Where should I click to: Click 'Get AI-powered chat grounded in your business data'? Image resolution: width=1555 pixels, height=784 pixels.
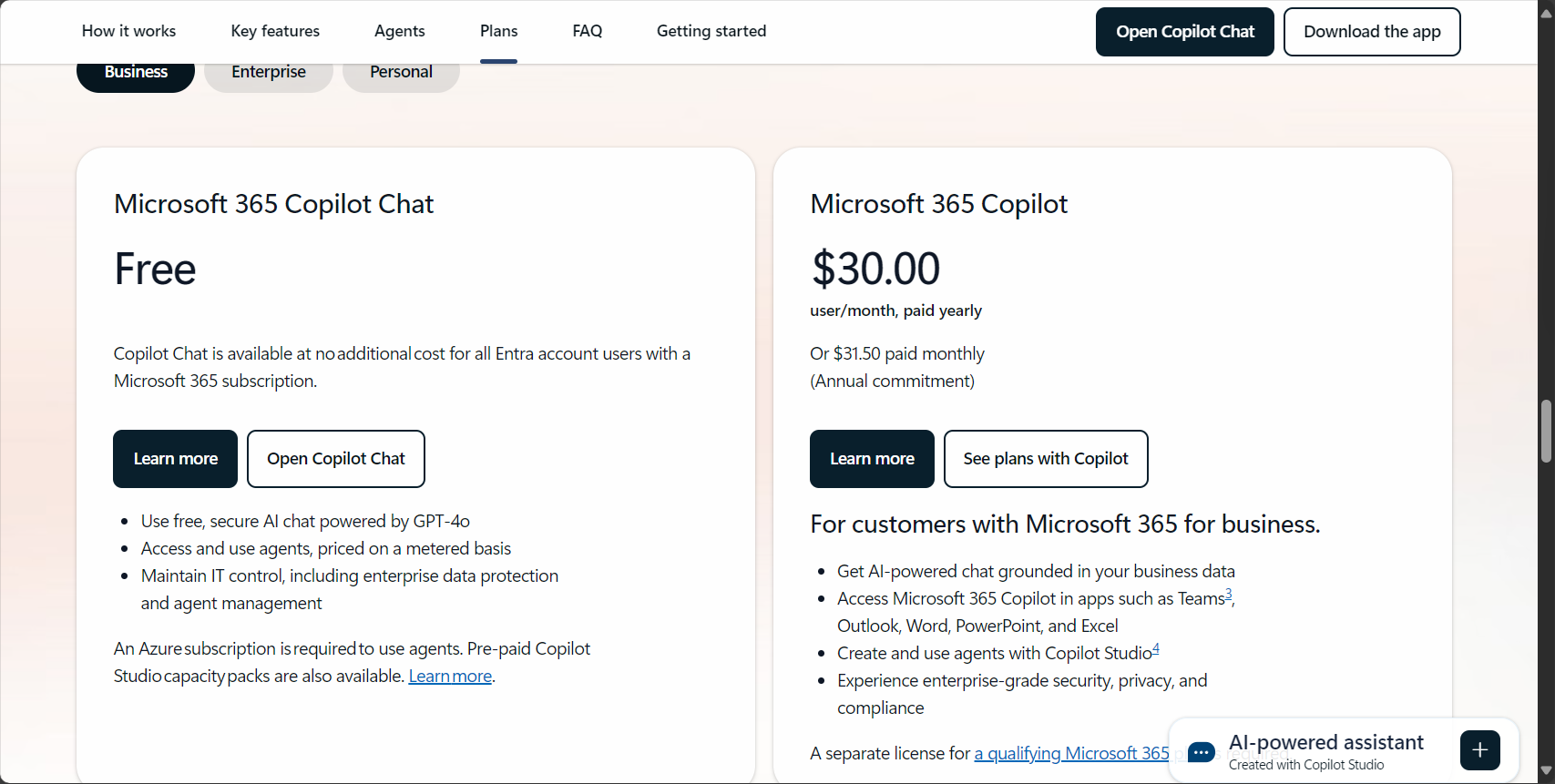(1036, 571)
